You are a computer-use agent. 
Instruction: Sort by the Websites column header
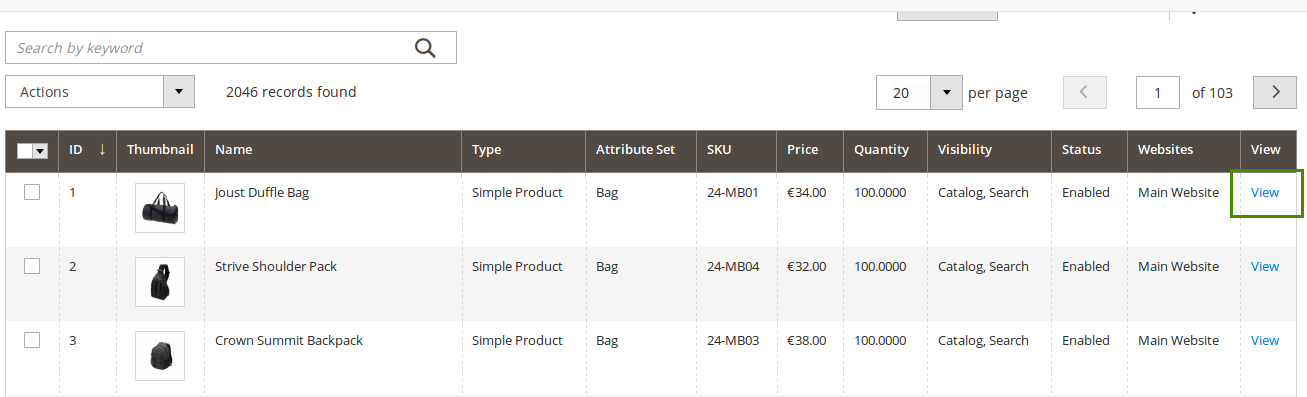click(x=1184, y=150)
